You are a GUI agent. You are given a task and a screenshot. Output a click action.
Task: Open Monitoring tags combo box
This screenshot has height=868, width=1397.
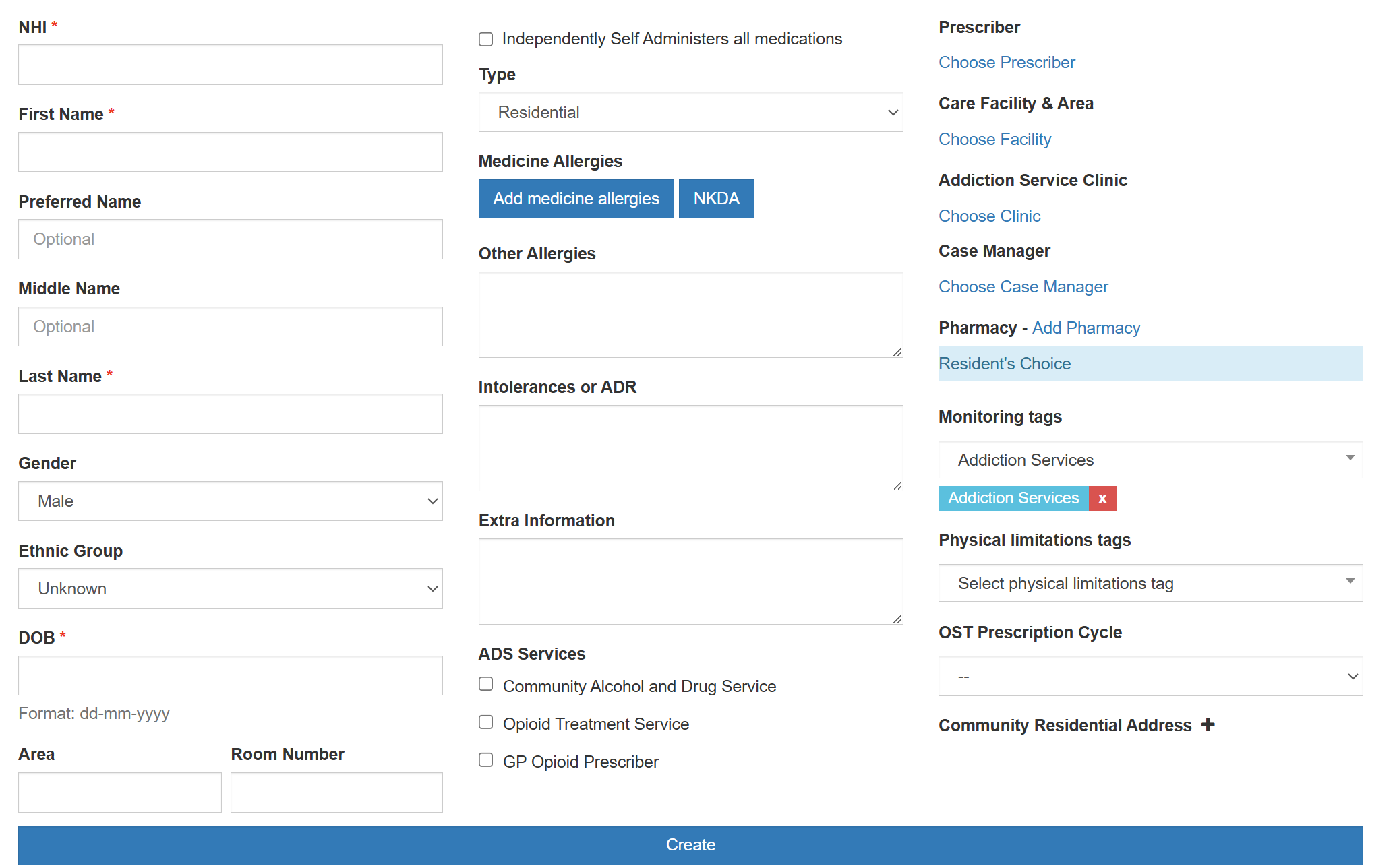point(1150,460)
